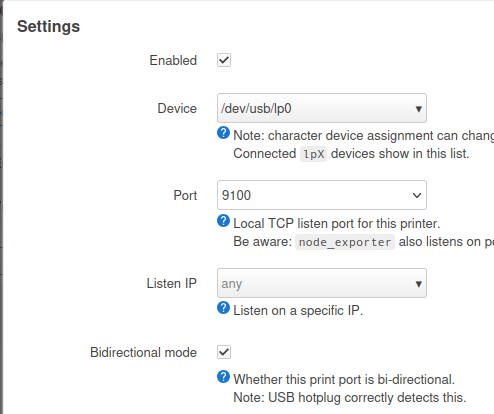Click the help icon under Bidirectional mode
Viewport: 494px width, 414px height.
(x=223, y=377)
